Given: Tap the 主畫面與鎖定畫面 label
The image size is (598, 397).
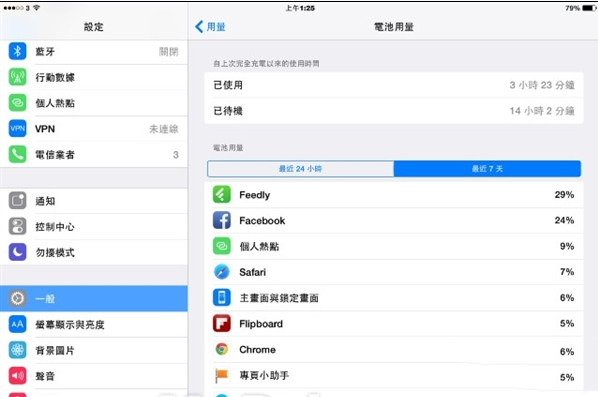Looking at the screenshot, I should click(x=279, y=298).
